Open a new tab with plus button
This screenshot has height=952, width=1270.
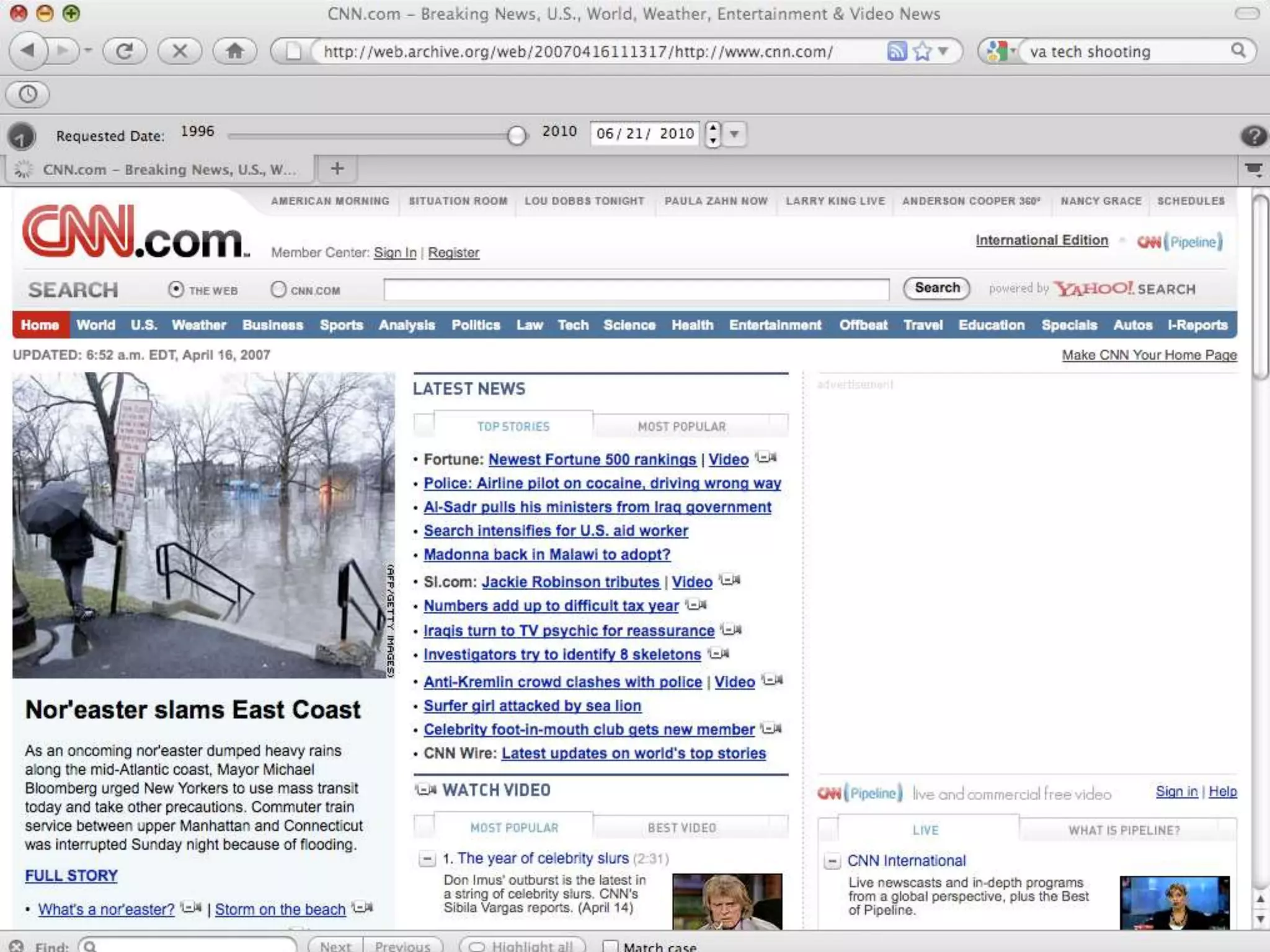[337, 169]
